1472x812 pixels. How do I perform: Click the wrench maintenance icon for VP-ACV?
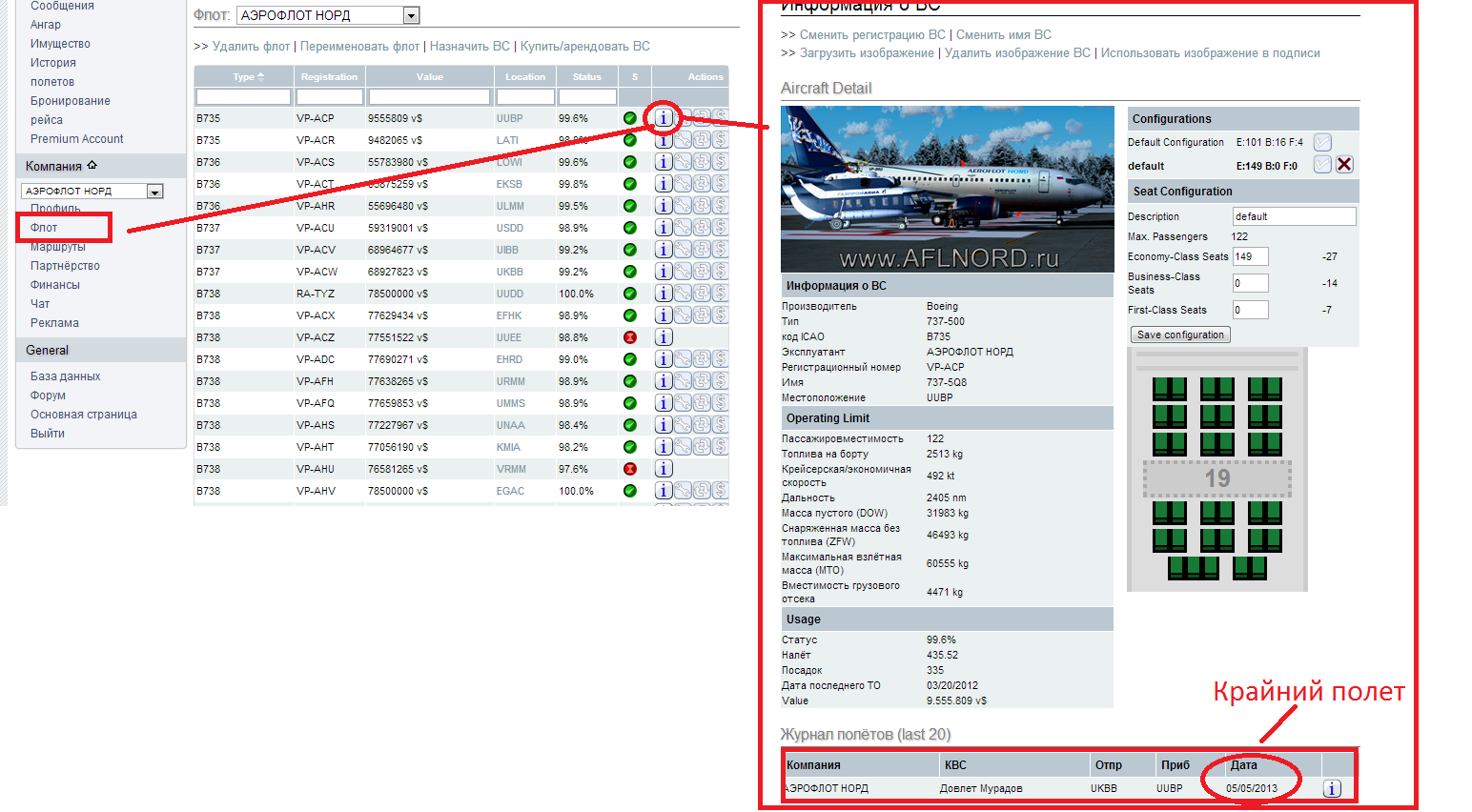(x=683, y=250)
